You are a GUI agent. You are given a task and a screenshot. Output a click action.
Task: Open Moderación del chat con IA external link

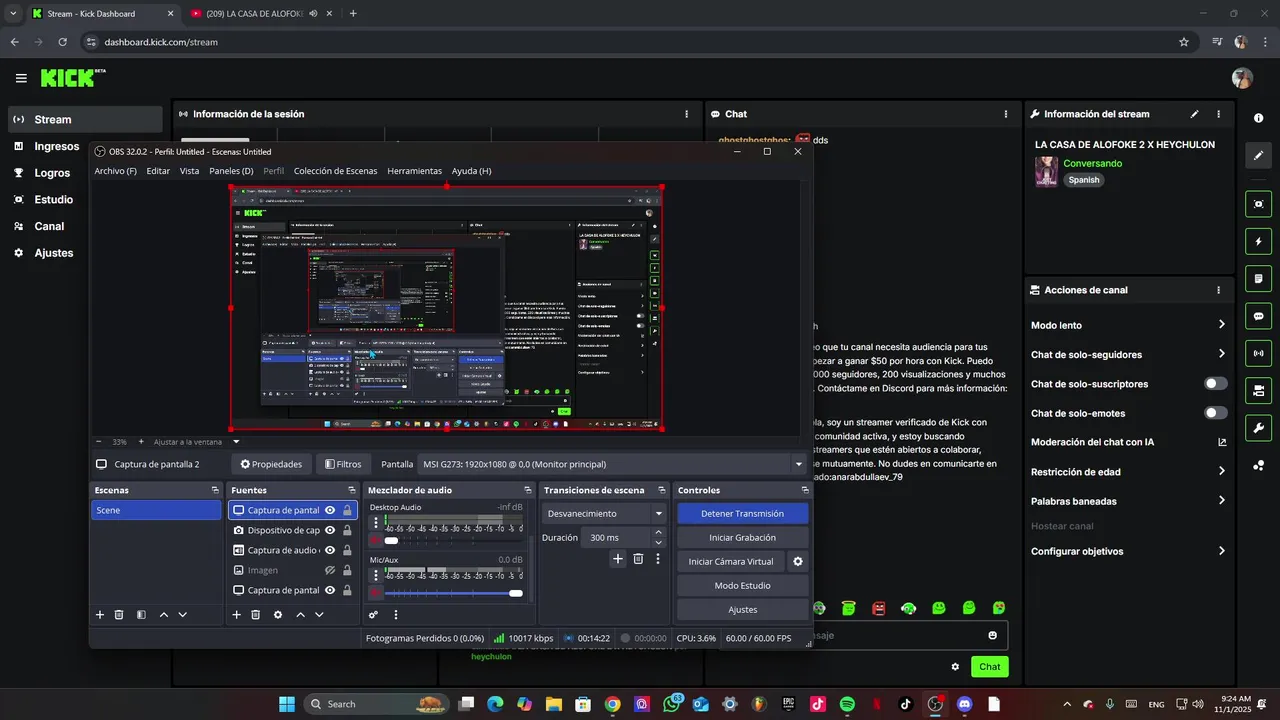click(x=1221, y=442)
